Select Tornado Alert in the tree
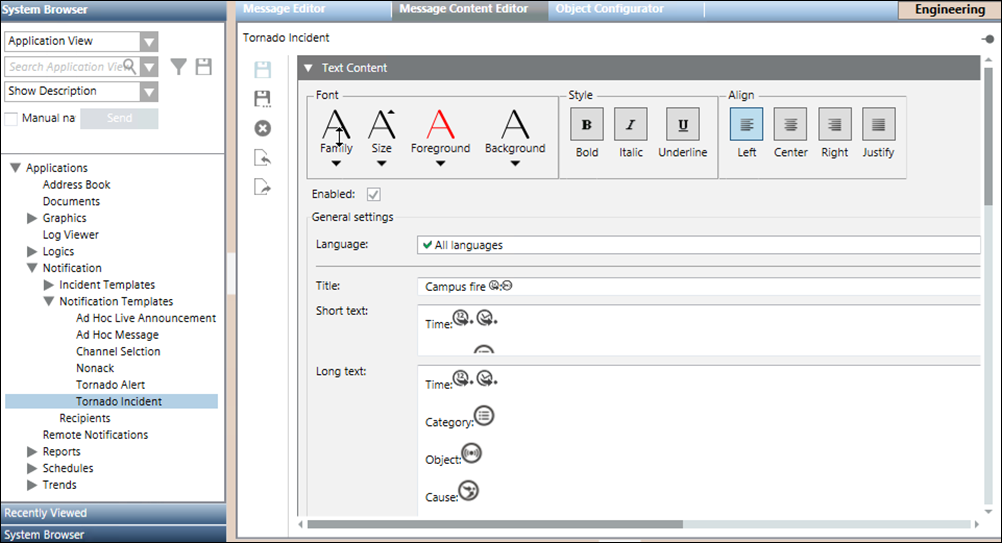Screen dimensions: 1002x543 110,385
